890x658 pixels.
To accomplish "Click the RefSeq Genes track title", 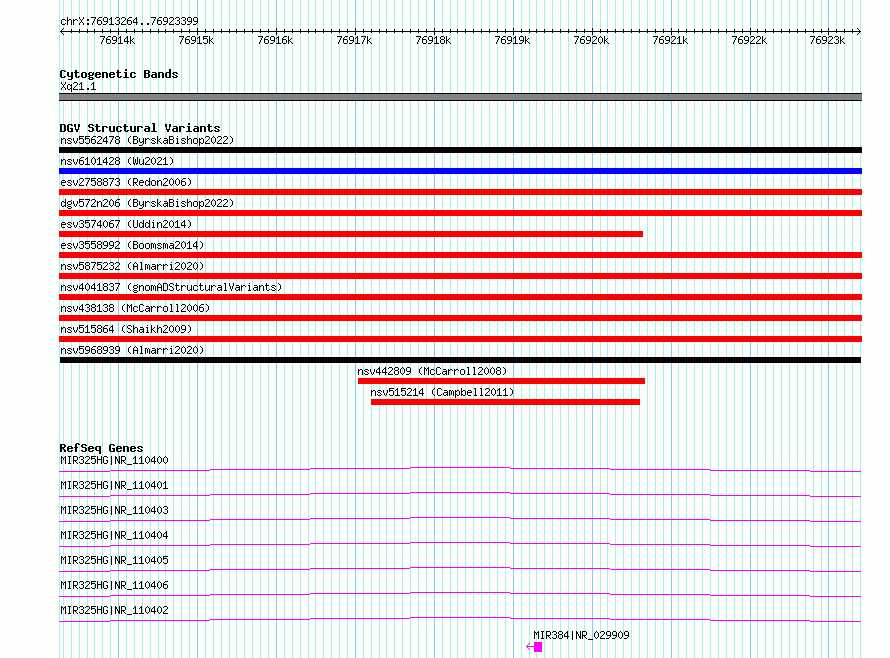I will 101,448.
